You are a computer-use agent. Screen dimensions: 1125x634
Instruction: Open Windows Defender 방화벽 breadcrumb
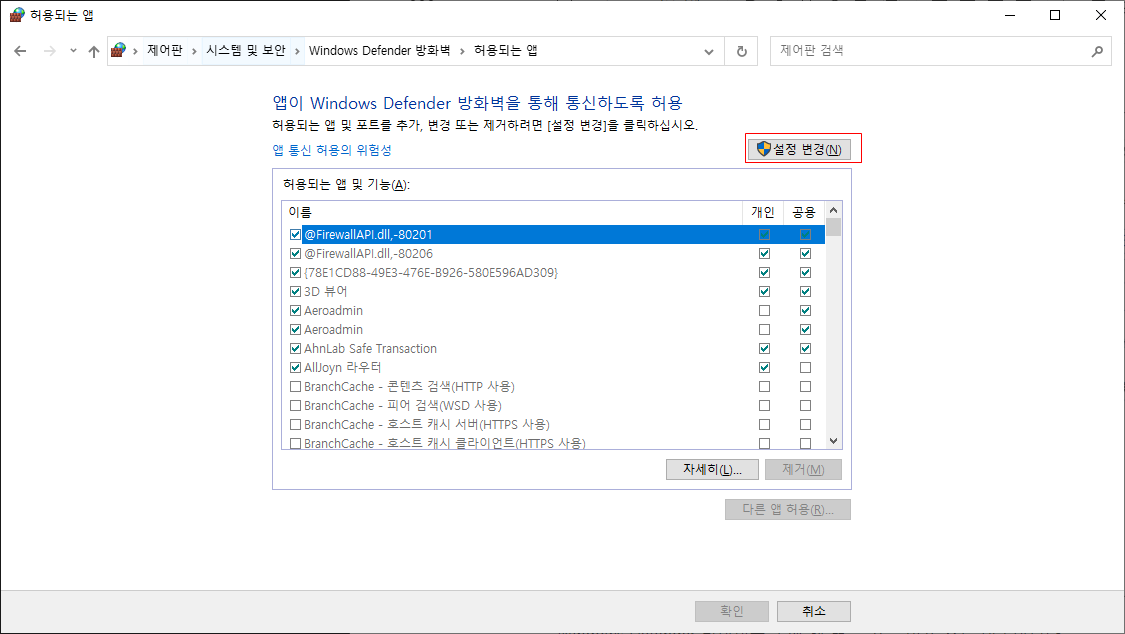click(x=380, y=50)
